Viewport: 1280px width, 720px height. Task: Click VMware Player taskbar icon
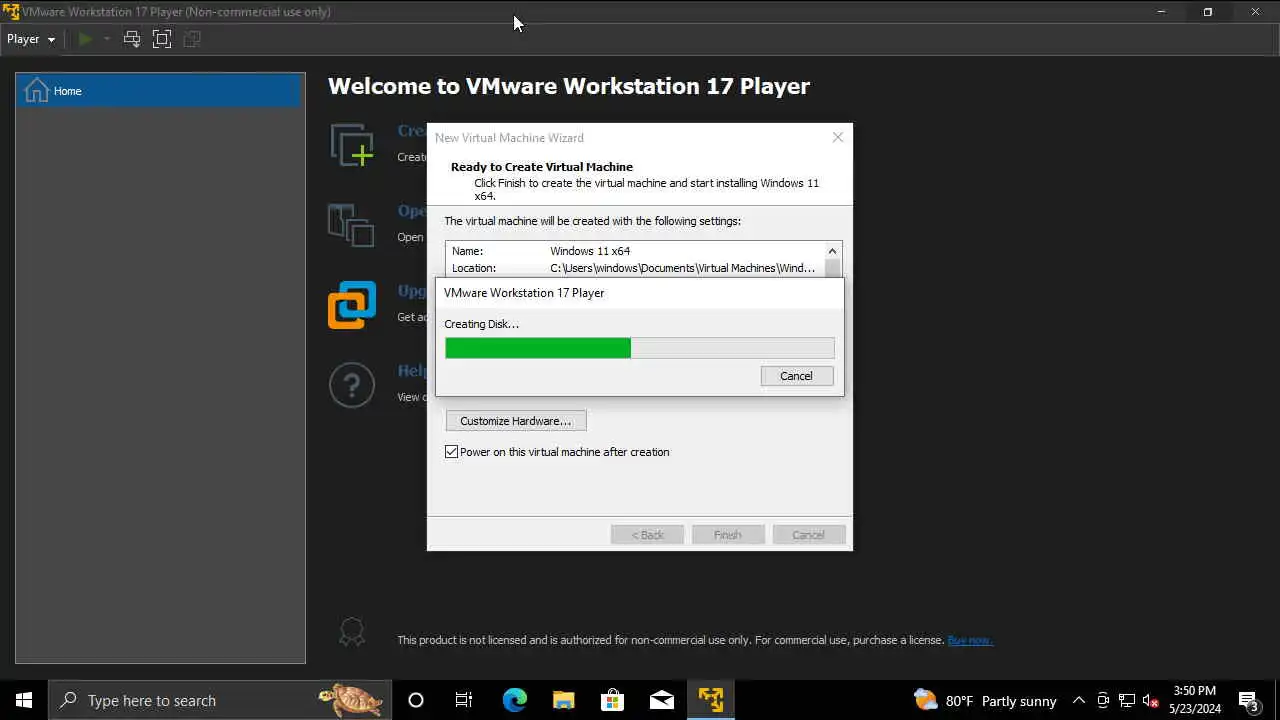711,700
